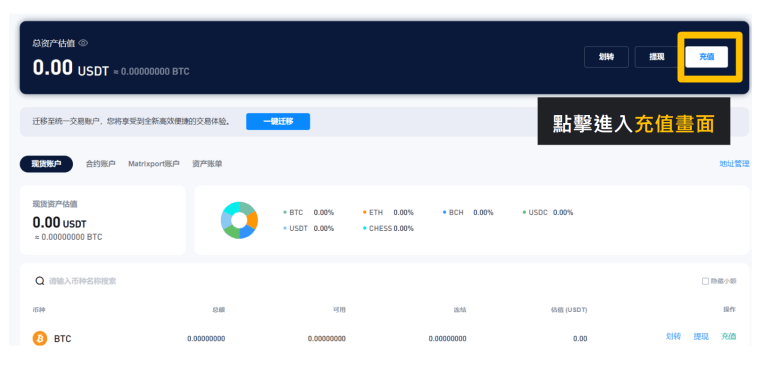Open the 资产账单 tab

tap(207, 164)
